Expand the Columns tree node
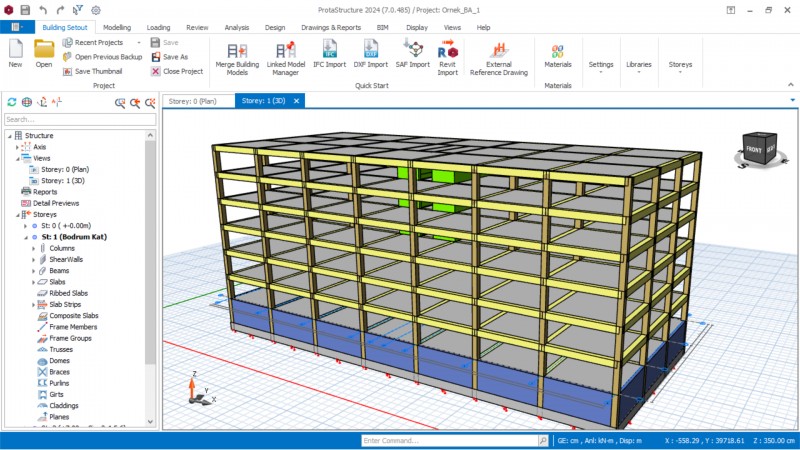800x450 pixels. pyautogui.click(x=32, y=248)
